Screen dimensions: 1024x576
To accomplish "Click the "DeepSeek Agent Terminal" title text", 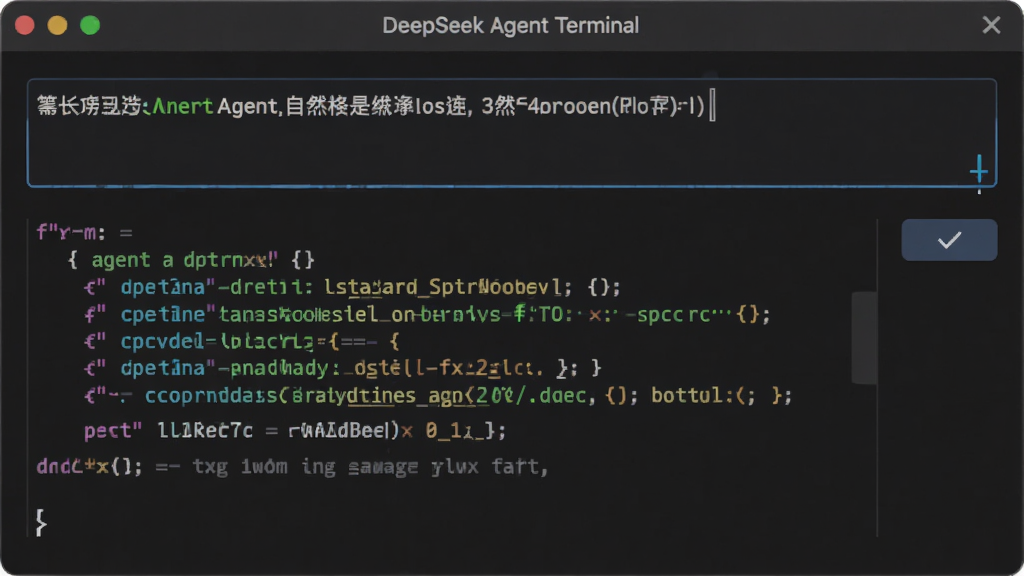I will coord(511,25).
